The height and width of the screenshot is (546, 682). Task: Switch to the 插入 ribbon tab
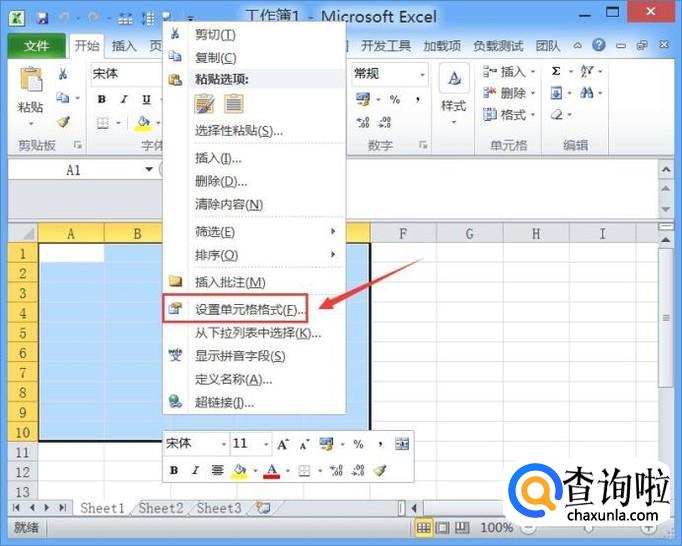124,46
